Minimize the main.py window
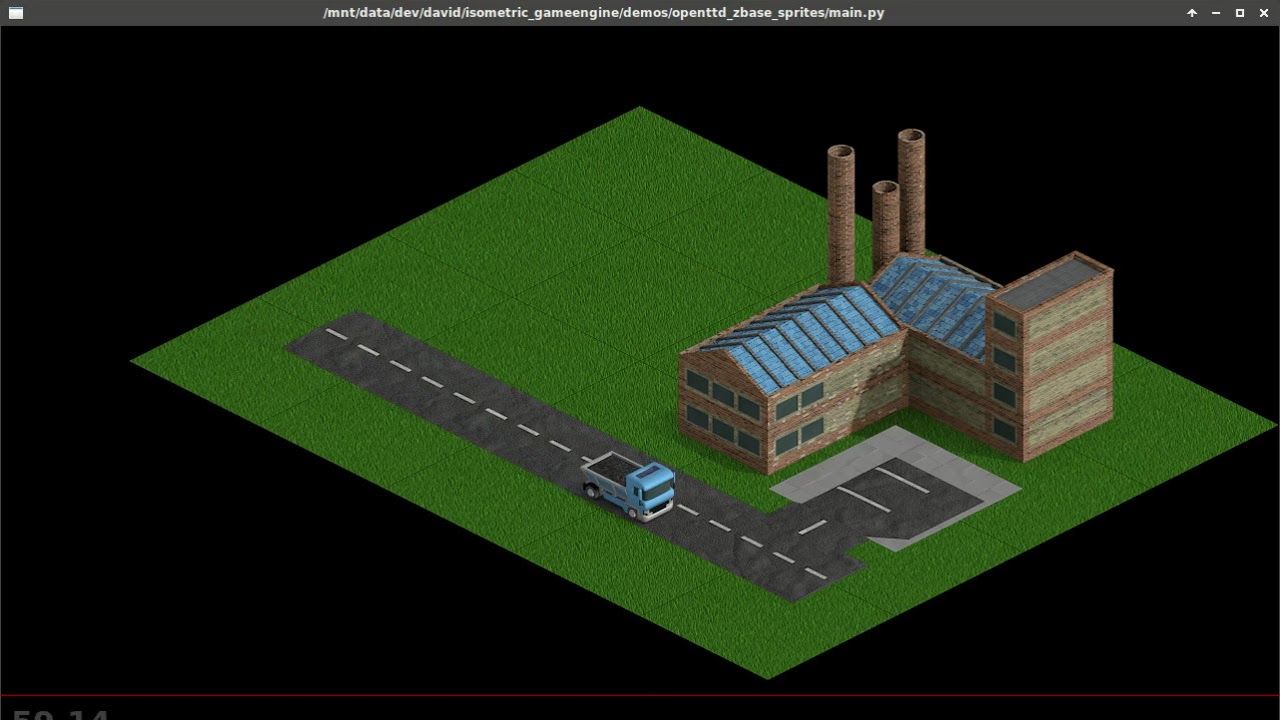Screen dimensions: 1280x720 coord(1216,13)
